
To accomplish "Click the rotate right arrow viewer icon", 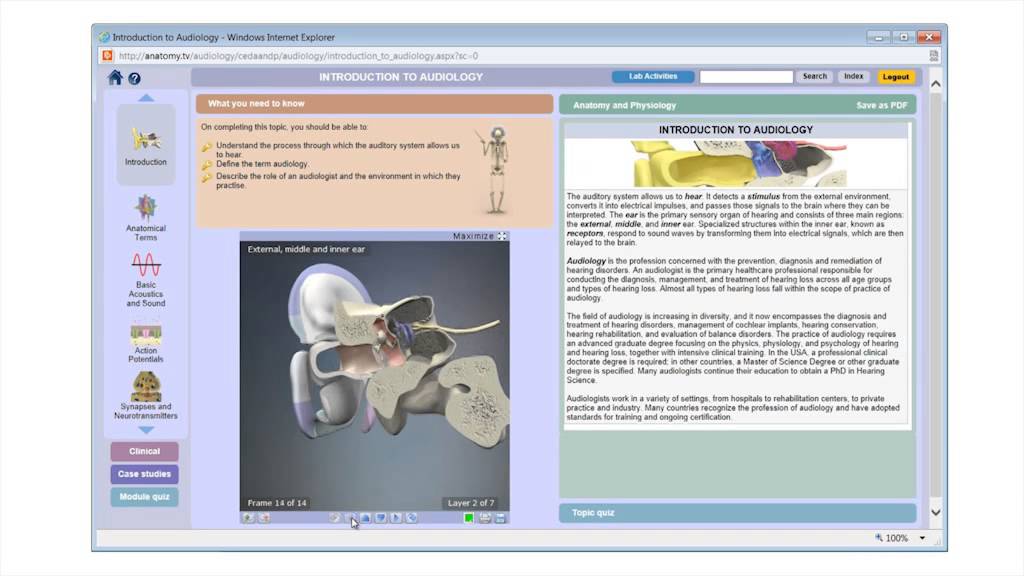I will pyautogui.click(x=396, y=518).
